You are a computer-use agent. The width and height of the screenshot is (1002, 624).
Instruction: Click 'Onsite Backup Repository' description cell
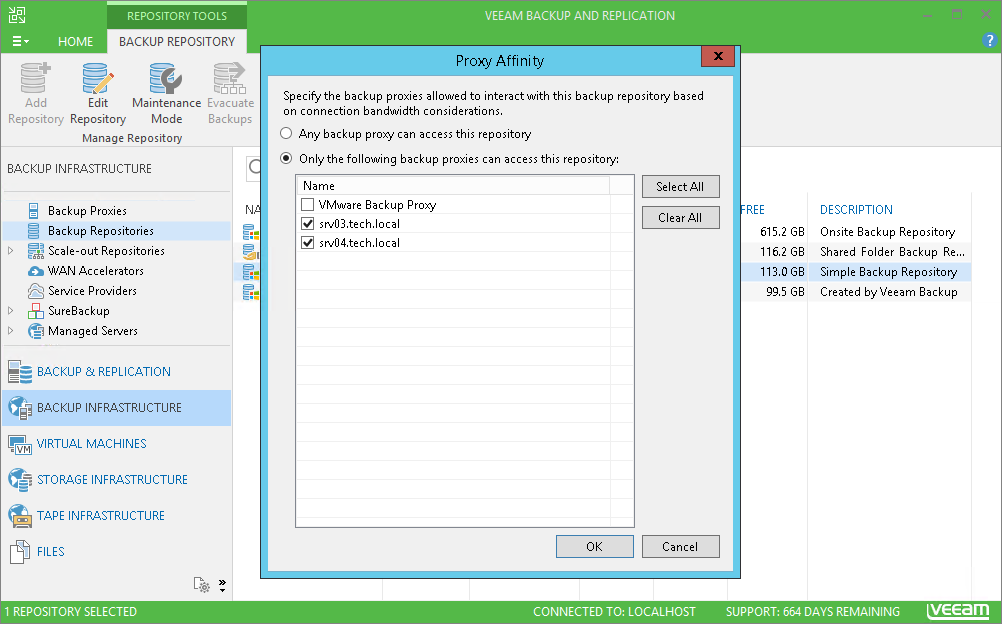[x=888, y=231]
